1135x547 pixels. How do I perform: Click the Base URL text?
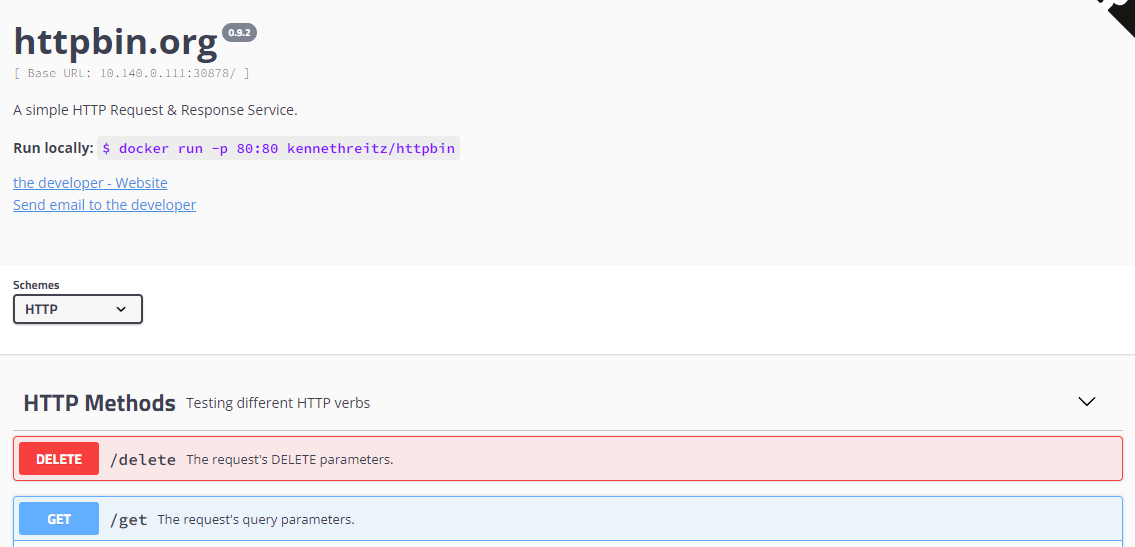pos(132,73)
